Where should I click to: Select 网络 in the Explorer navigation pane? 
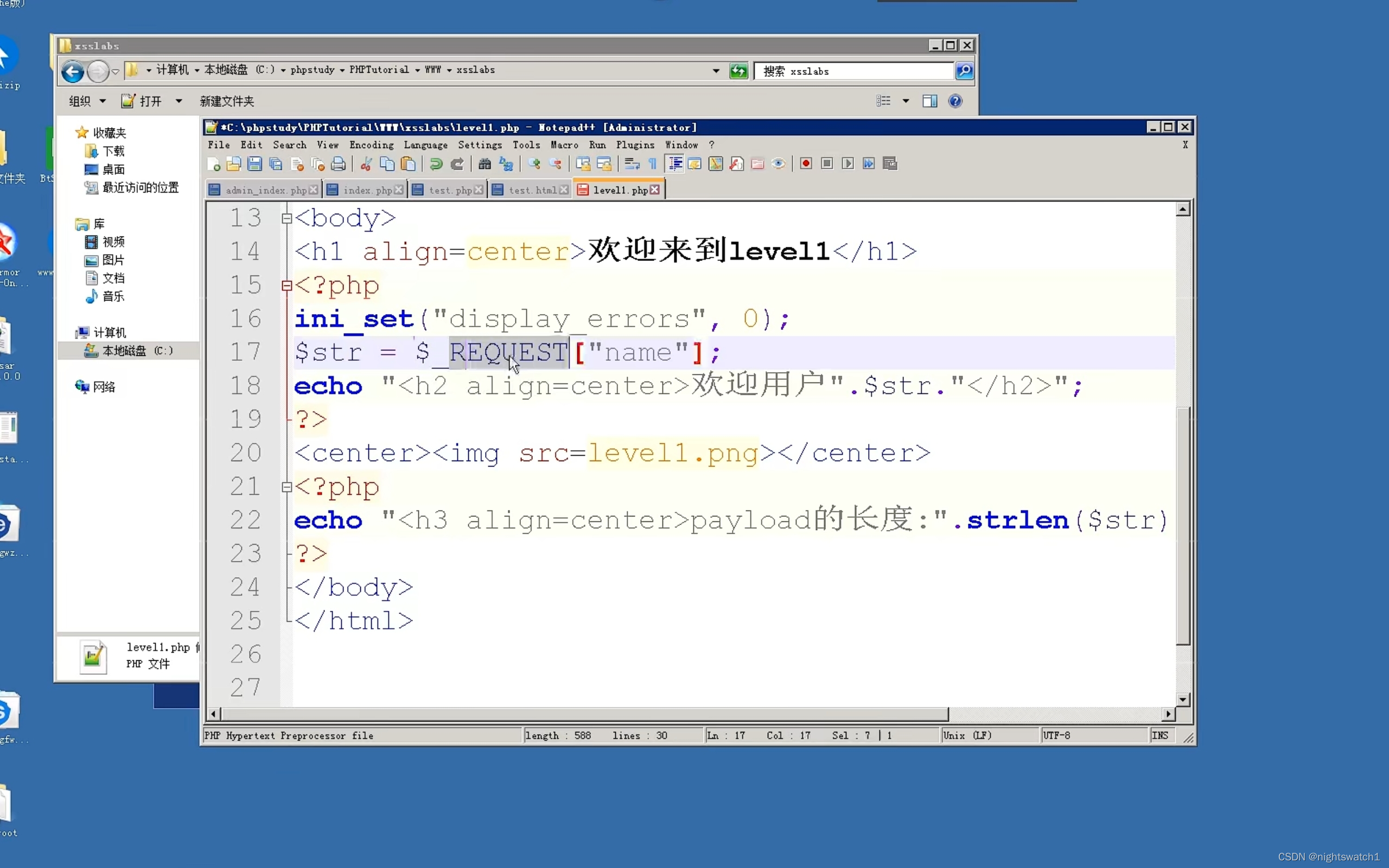[x=104, y=387]
